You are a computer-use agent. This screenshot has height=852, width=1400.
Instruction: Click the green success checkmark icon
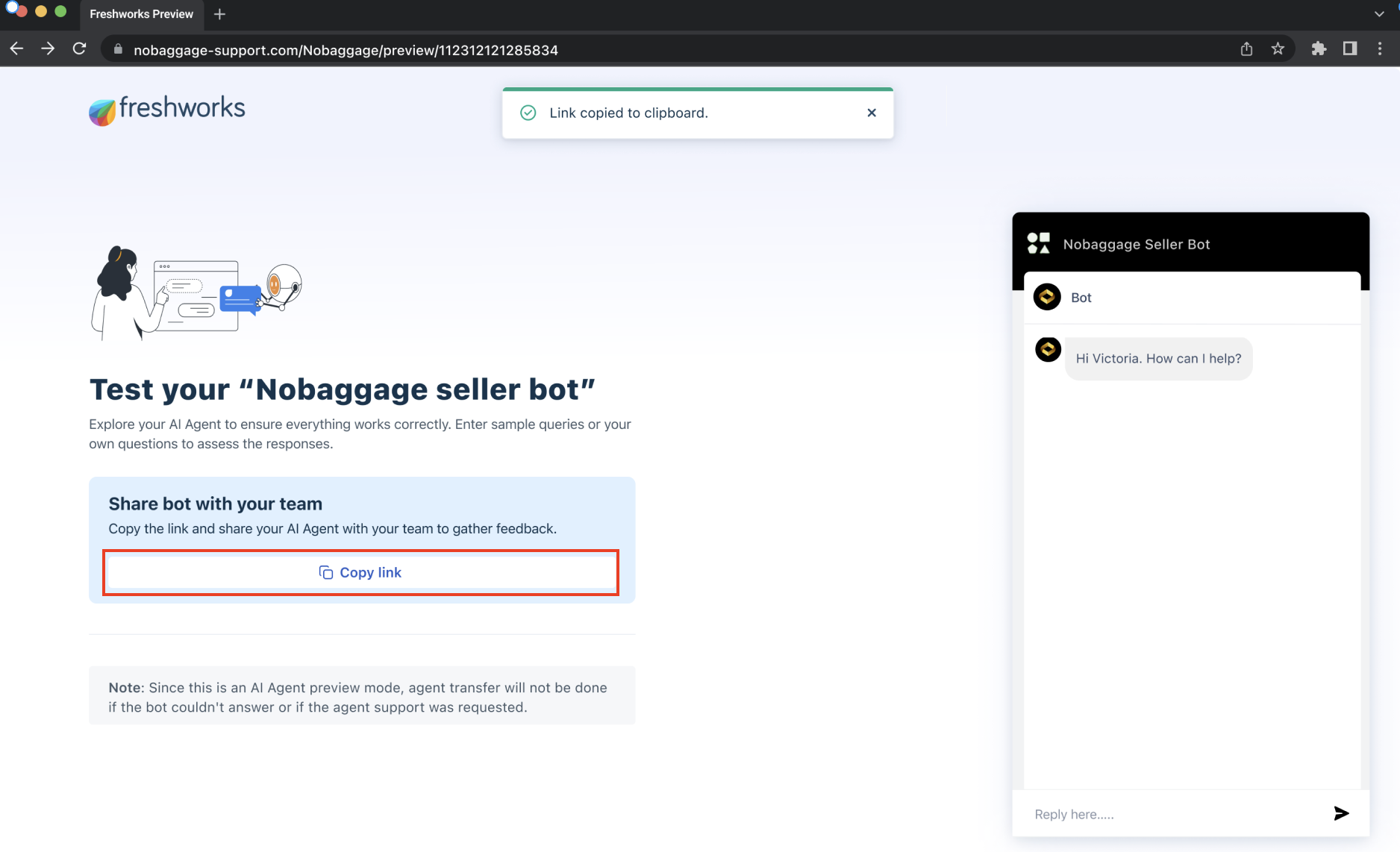pos(528,113)
